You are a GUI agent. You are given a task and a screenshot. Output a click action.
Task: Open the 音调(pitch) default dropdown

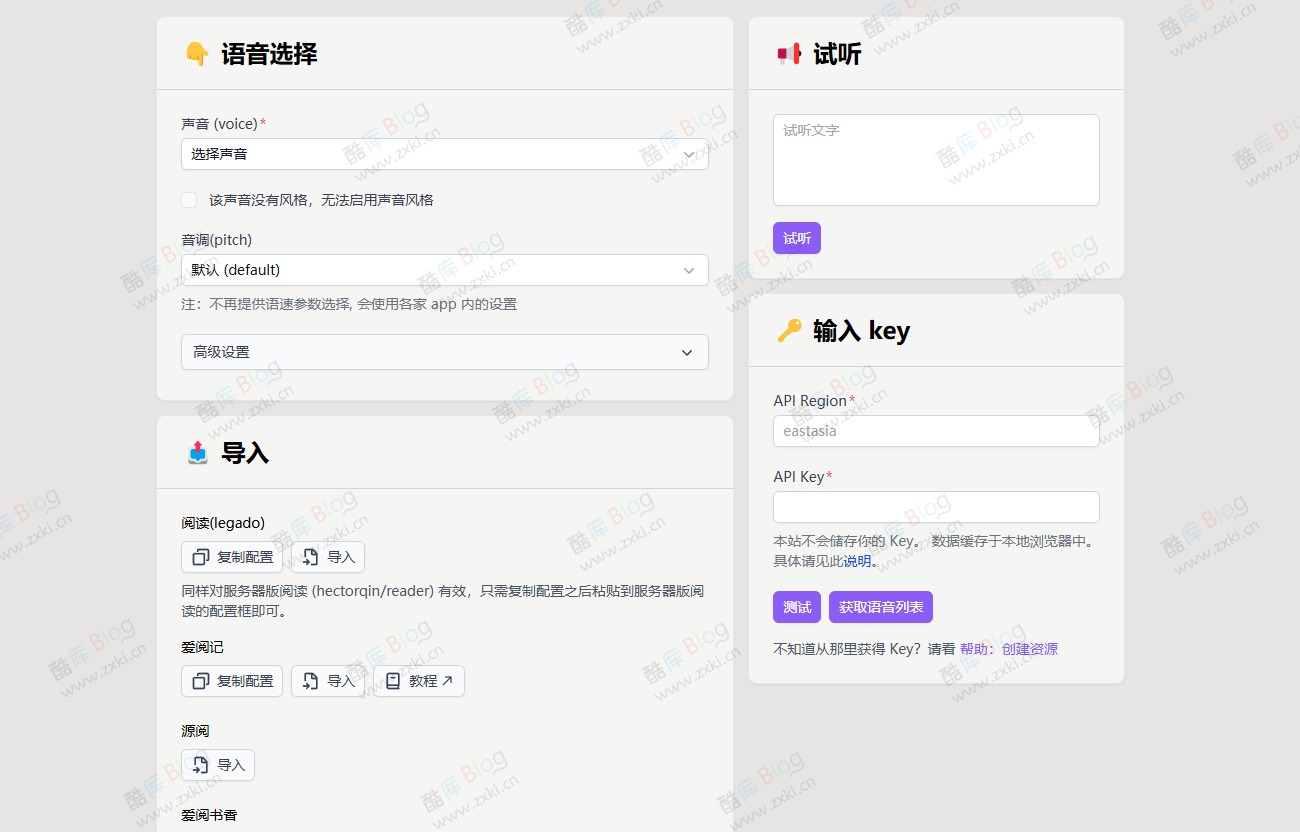pyautogui.click(x=444, y=269)
